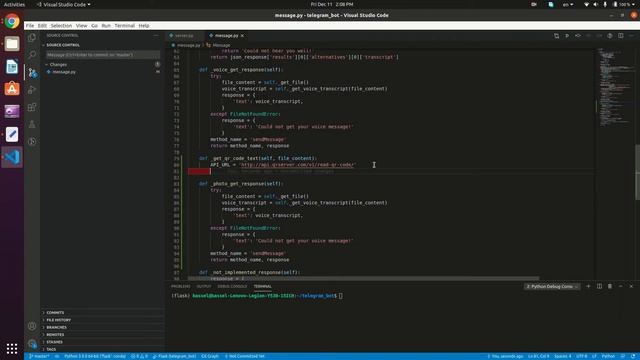Screen dimensions: 640x360
Task: Open the Search view in activity bar
Action: tap(32, 55)
